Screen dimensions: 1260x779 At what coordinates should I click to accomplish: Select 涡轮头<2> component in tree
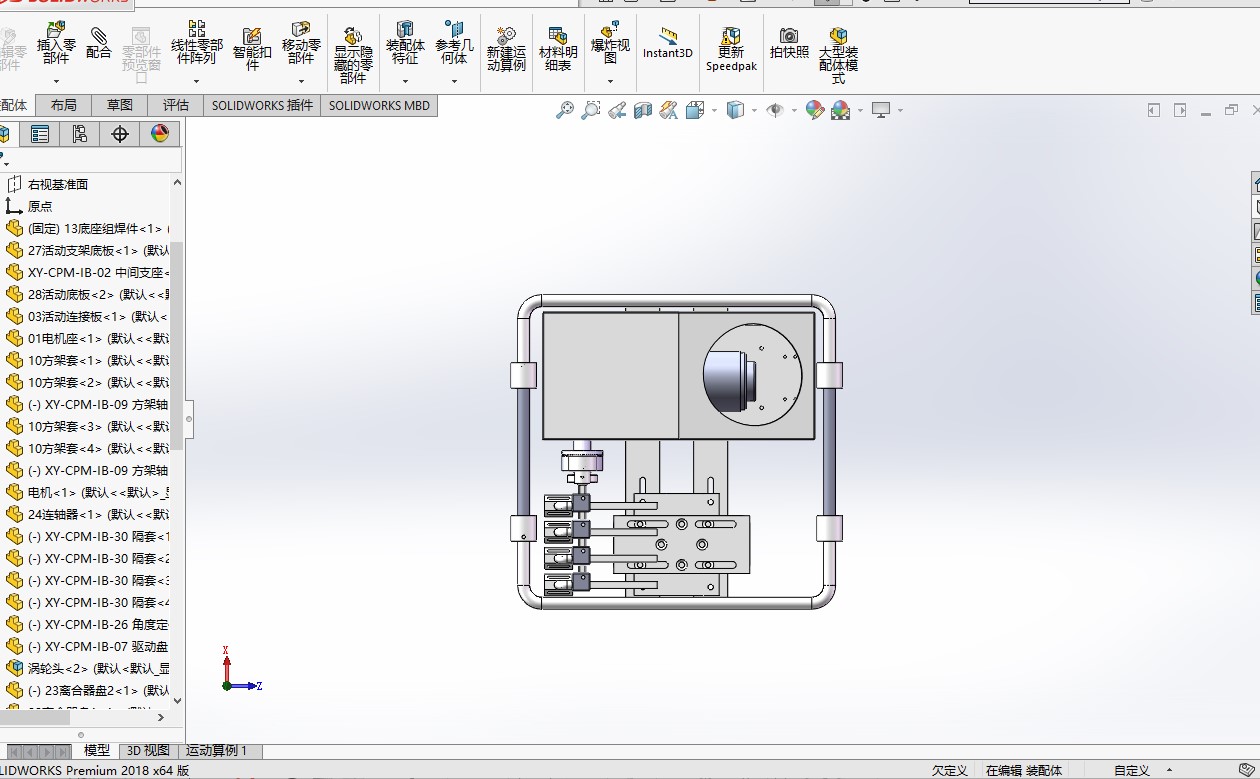pyautogui.click(x=98, y=668)
